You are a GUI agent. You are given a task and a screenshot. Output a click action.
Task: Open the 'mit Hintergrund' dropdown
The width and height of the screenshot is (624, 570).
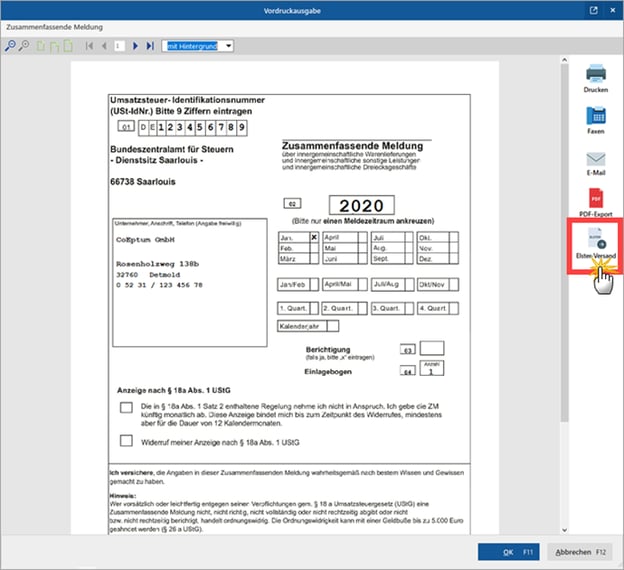click(x=199, y=46)
